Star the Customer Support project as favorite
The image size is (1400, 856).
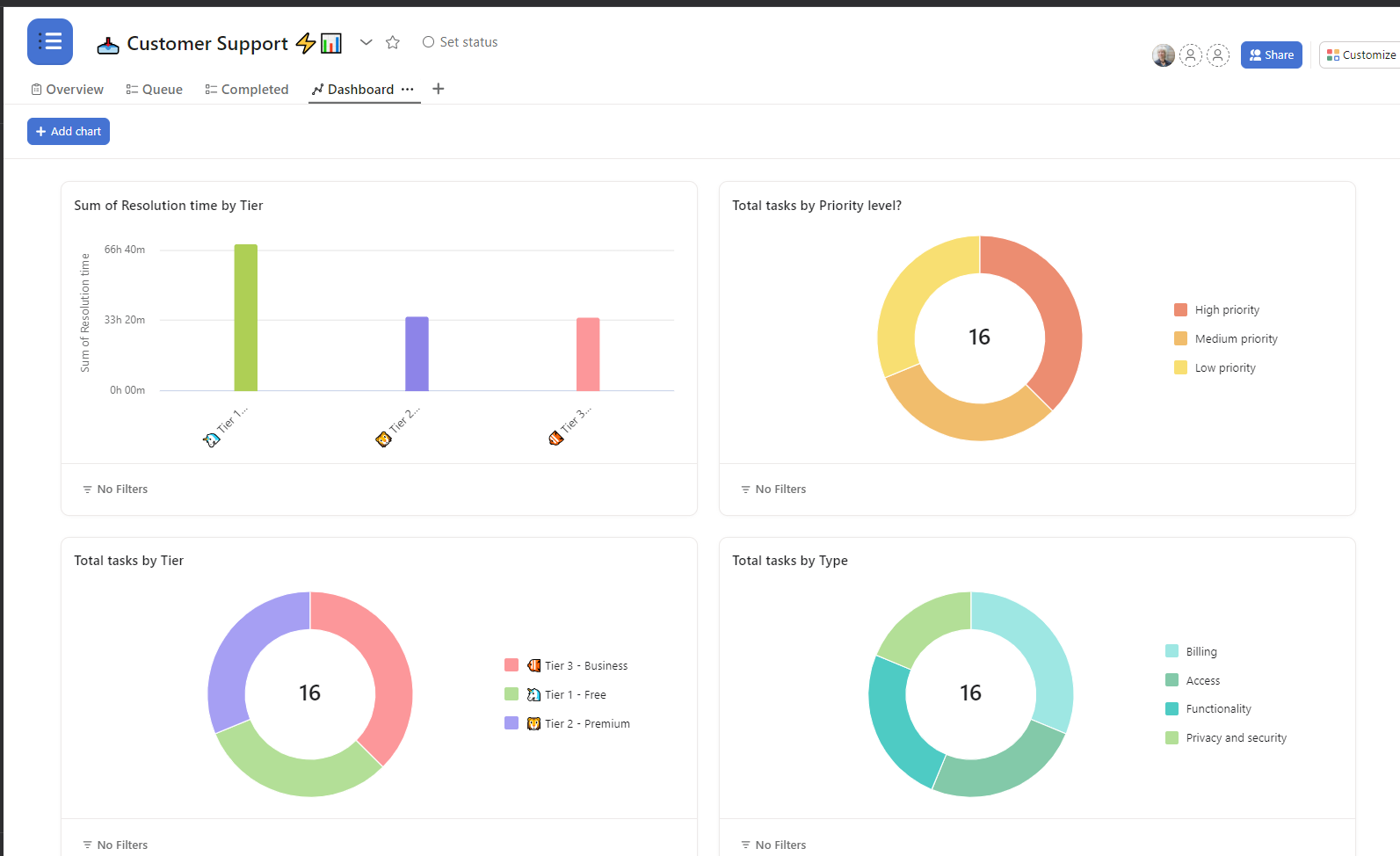tap(393, 42)
